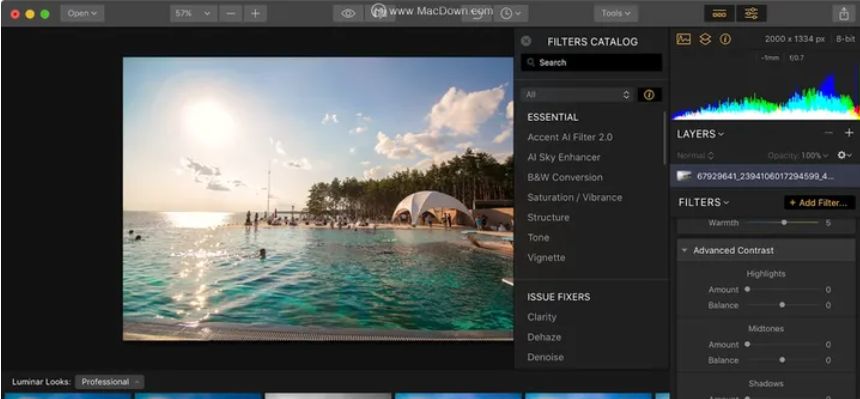This screenshot has height=399, width=860.
Task: Collapse the Advanced Contrast filter section
Action: point(684,250)
